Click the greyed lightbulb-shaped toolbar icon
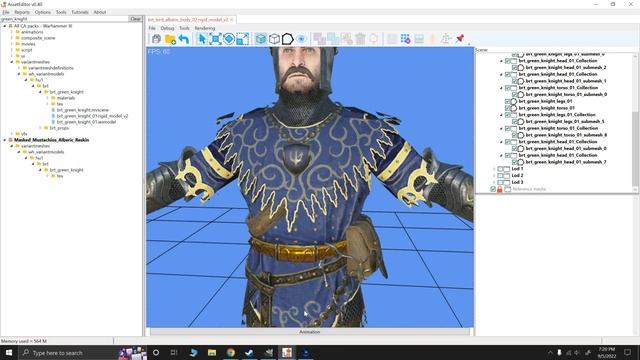 coord(373,39)
